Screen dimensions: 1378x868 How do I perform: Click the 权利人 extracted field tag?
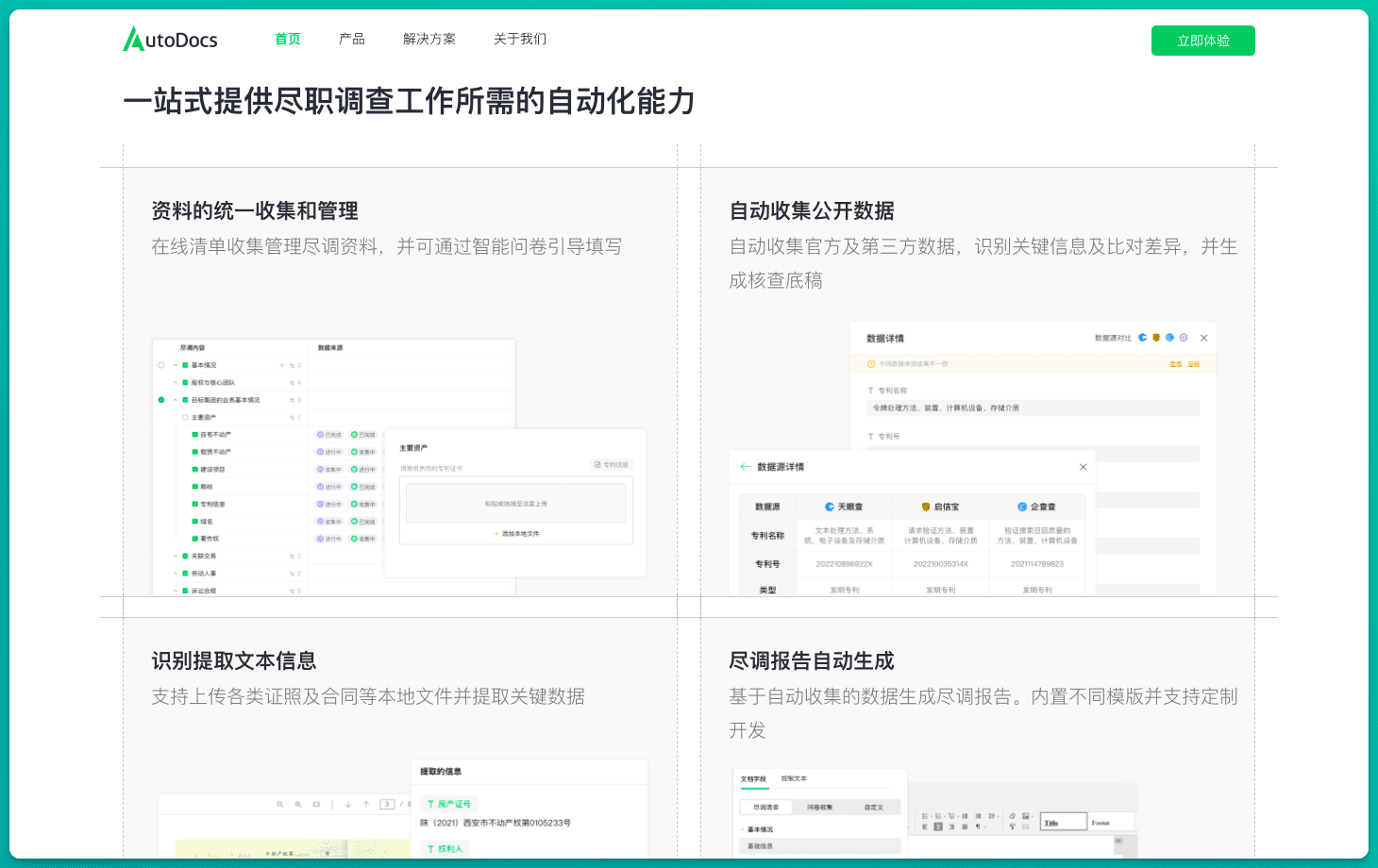click(445, 849)
